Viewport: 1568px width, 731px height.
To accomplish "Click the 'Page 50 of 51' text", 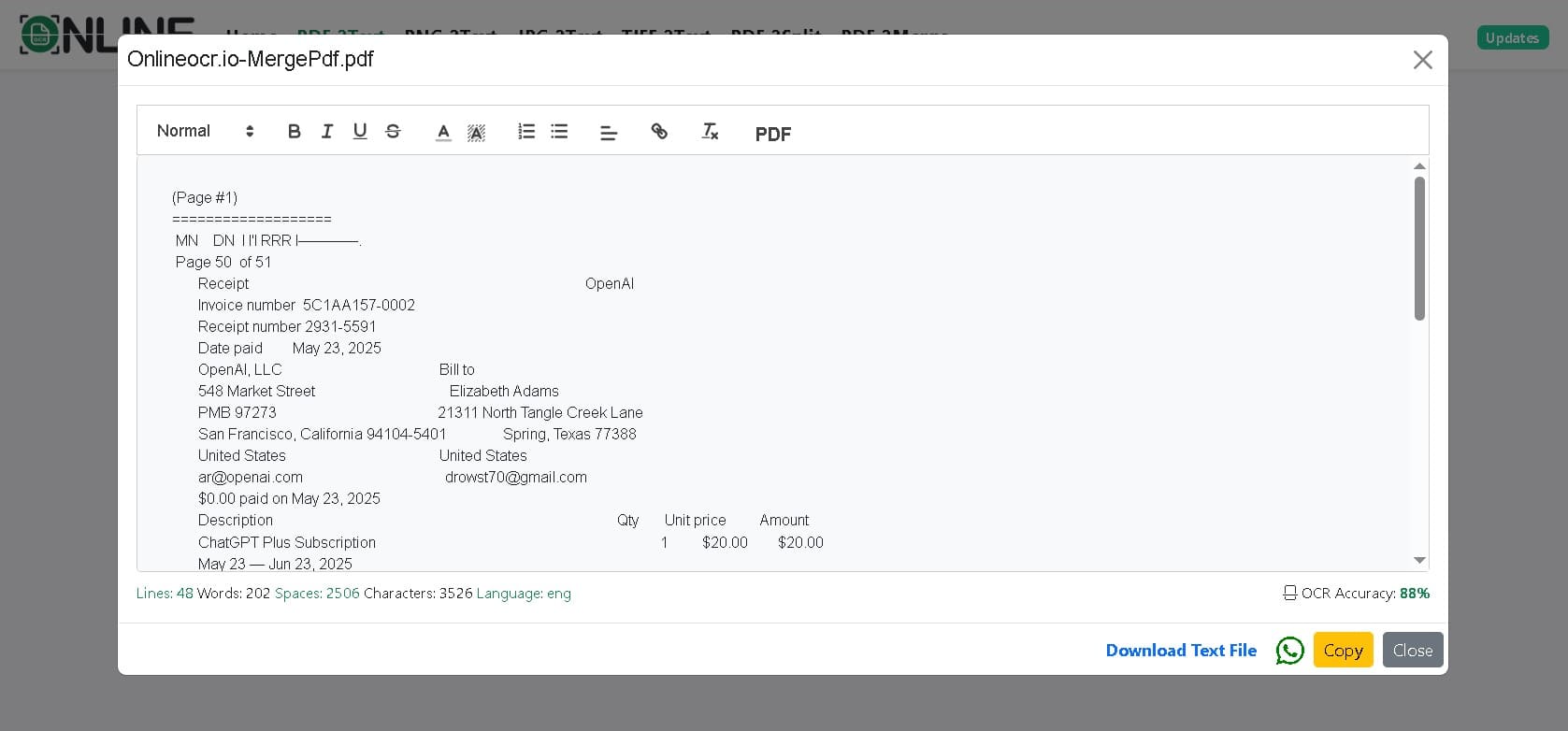I will point(223,262).
